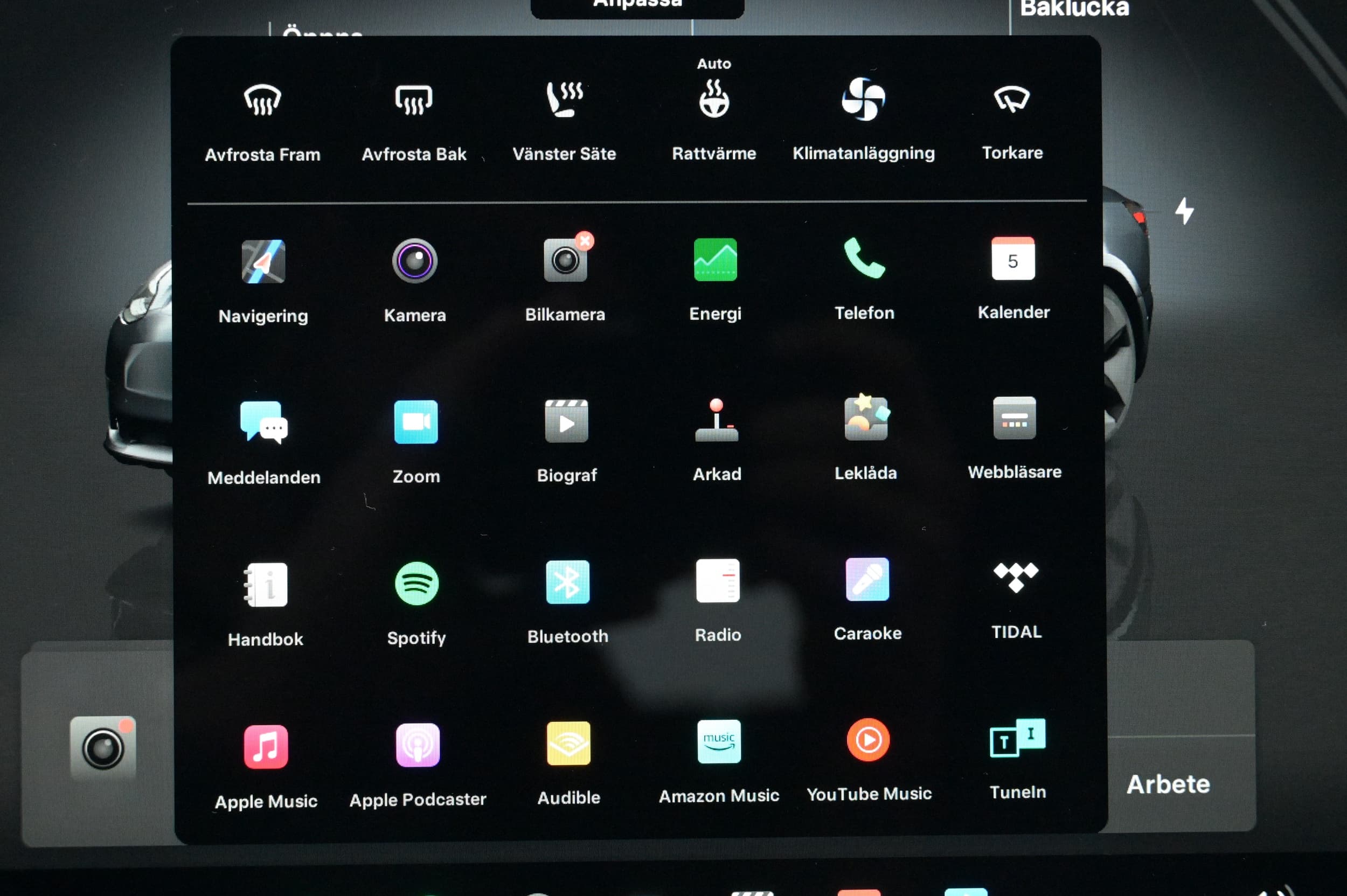Open the Bilkamera dashcam app
Viewport: 1347px width, 896px height.
566,260
